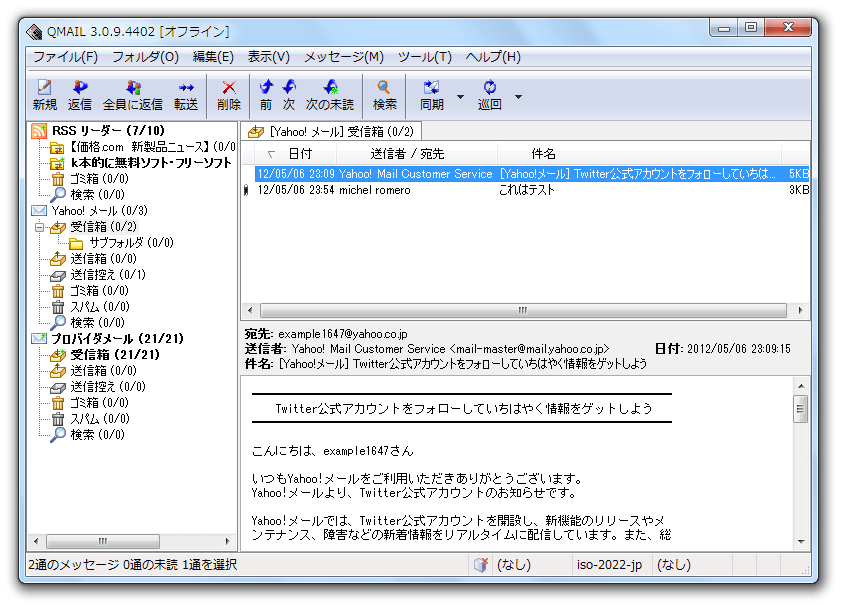Viewport: 841px width, 605px height.
Task: Select 【価格.com 新製品ニュース】 feed folder
Action: click(153, 146)
